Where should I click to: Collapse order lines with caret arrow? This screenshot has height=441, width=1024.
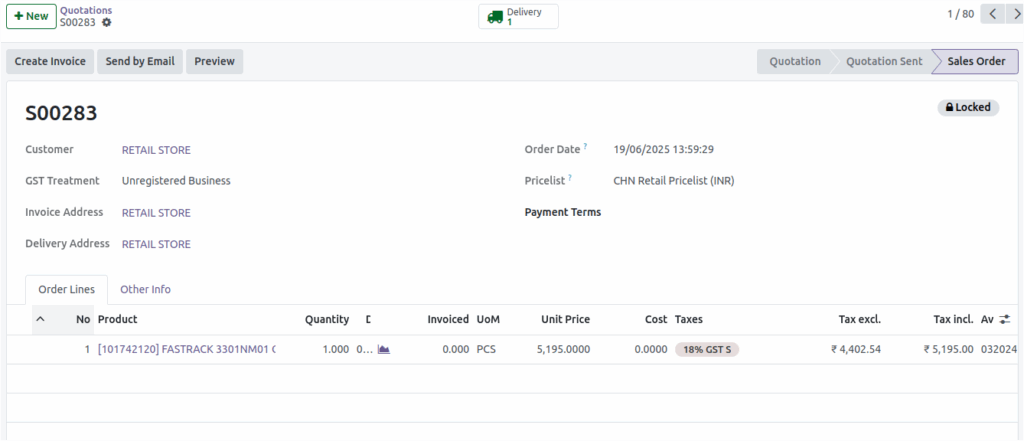[40, 319]
